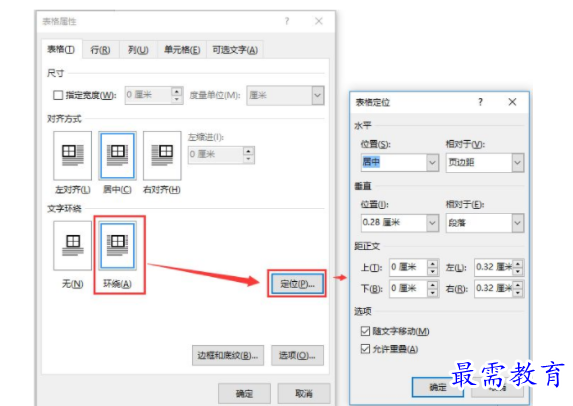Switch to the 行 tab

point(100,50)
